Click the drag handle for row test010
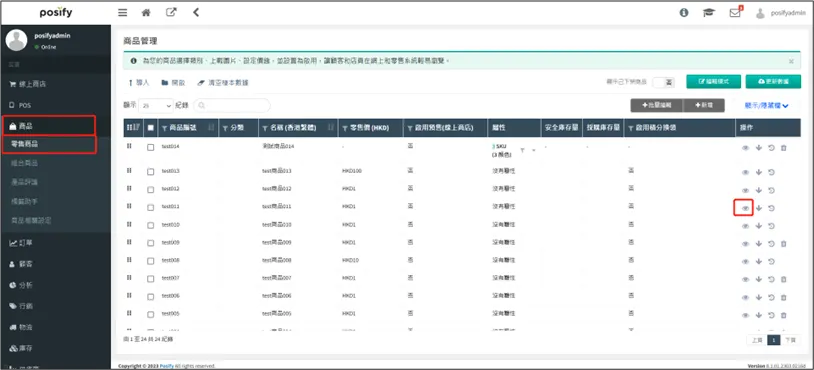 (x=129, y=224)
